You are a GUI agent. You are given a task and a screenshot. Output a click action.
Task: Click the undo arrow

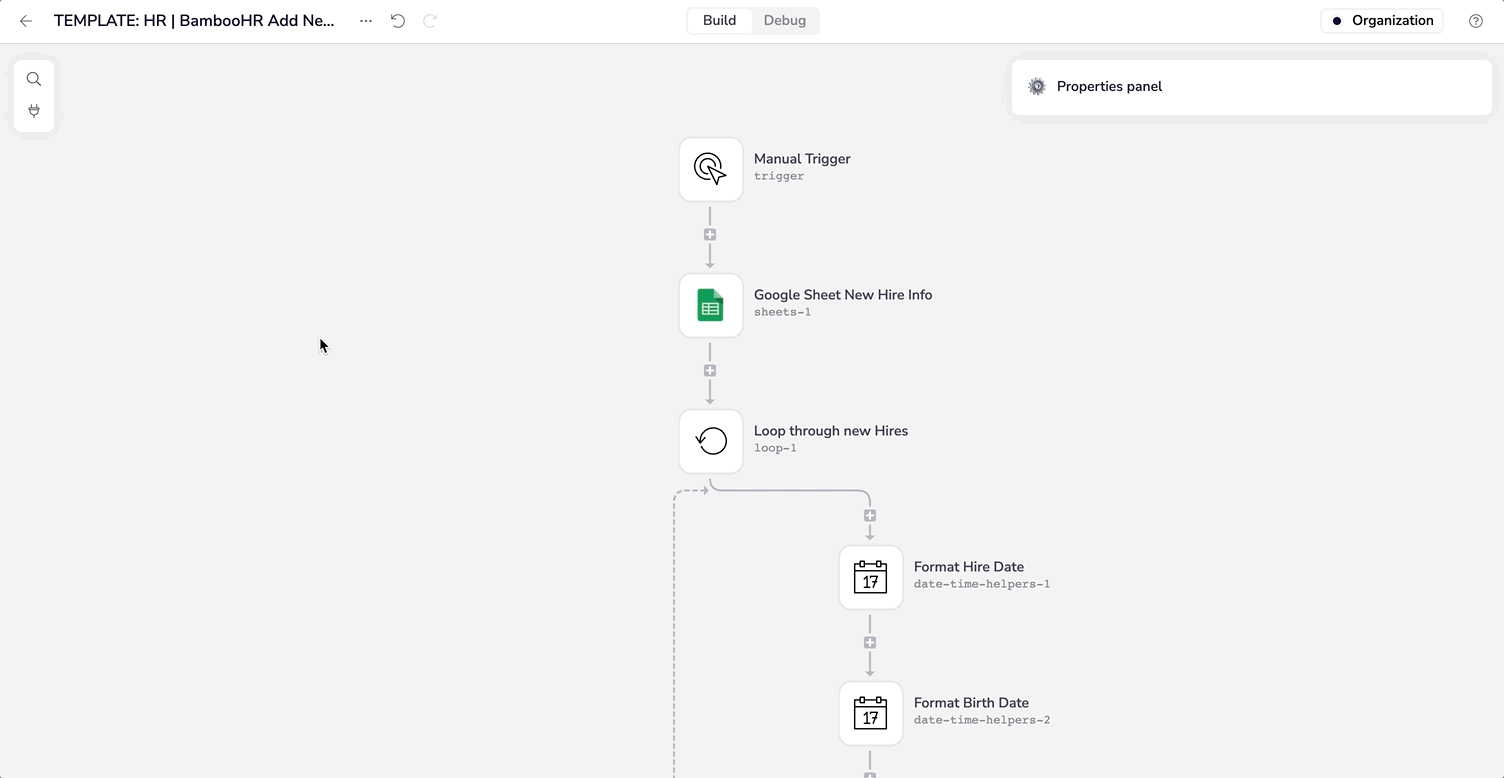point(397,20)
